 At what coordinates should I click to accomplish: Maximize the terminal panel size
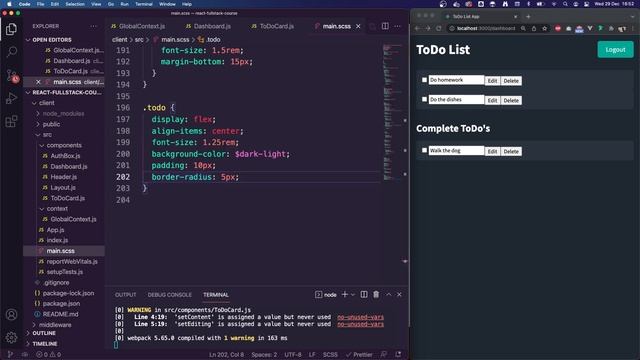pyautogui.click(x=389, y=294)
